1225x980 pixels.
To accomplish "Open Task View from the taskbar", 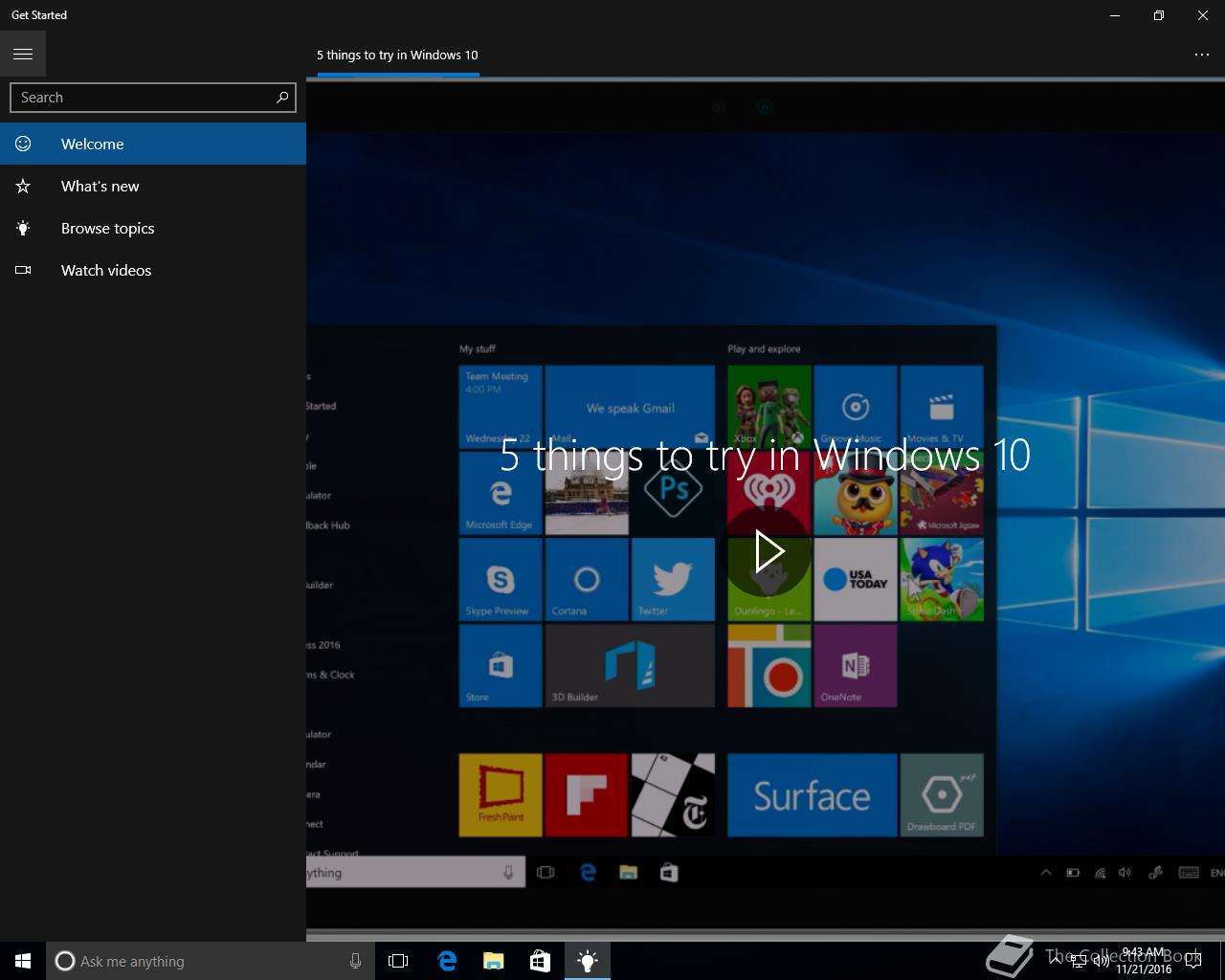I will (398, 961).
